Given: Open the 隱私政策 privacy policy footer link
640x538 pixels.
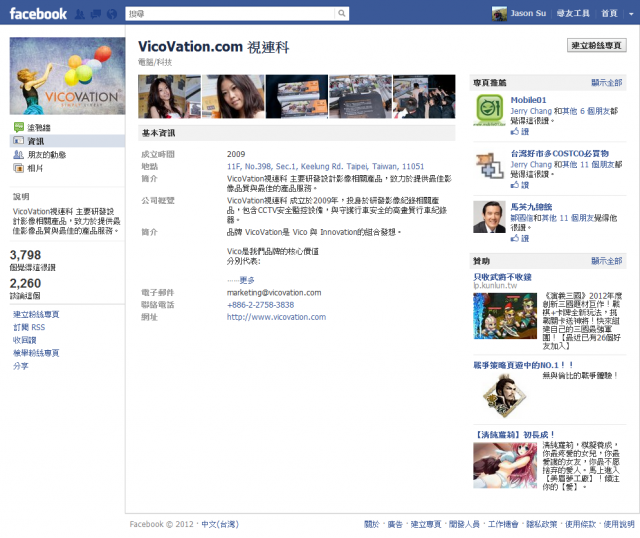Looking at the screenshot, I should pyautogui.click(x=541, y=524).
